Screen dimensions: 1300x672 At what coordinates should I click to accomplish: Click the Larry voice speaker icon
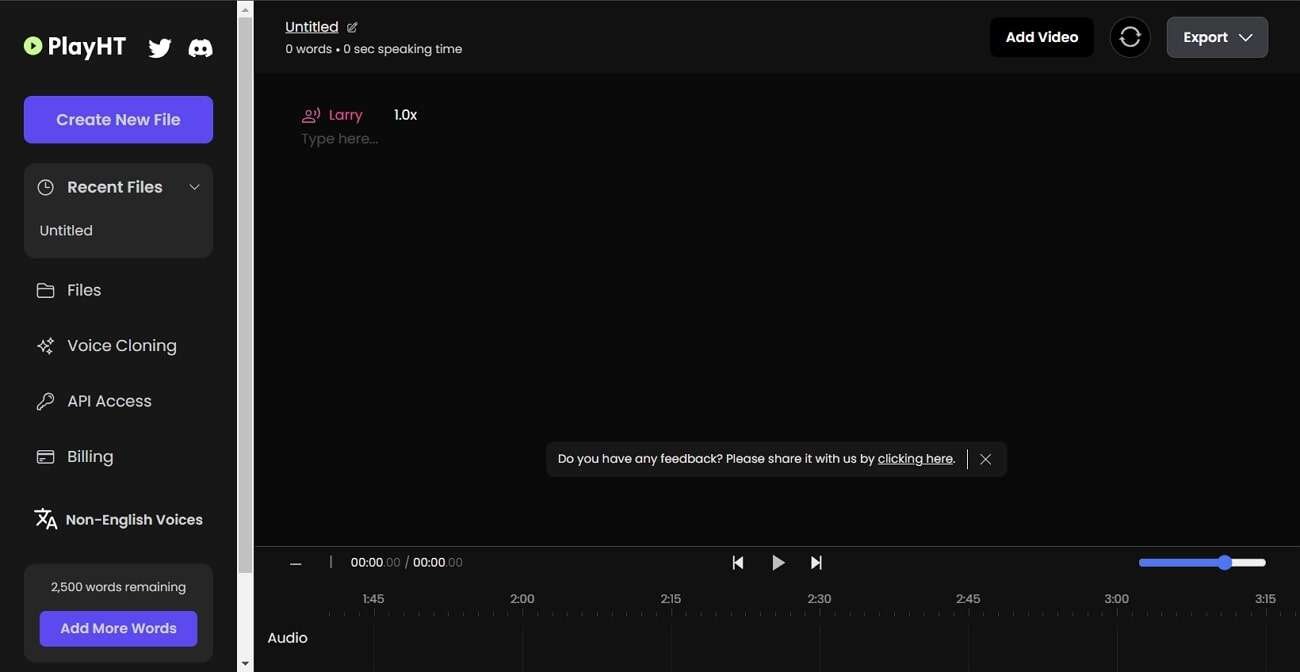click(x=311, y=115)
